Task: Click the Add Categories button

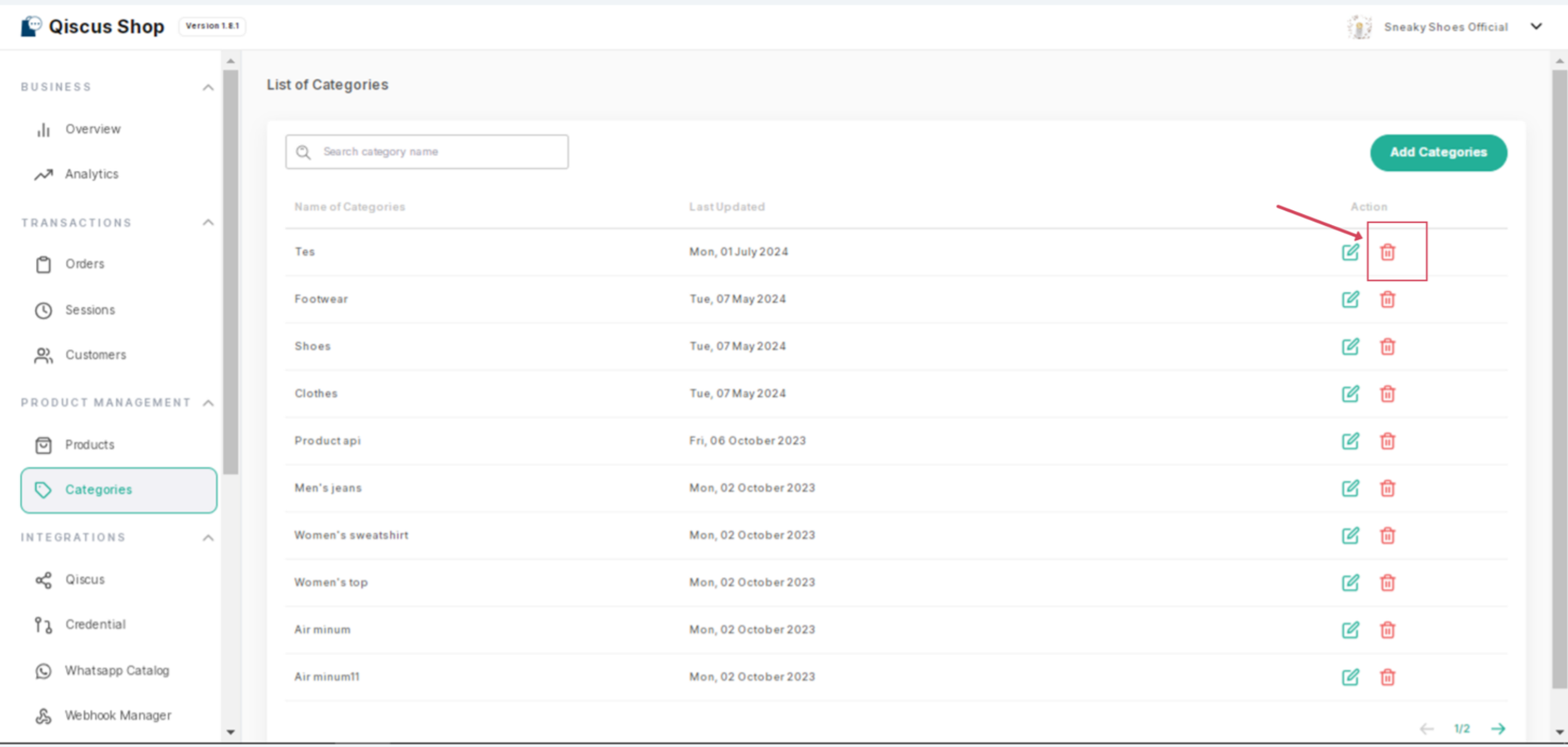Action: click(1438, 153)
